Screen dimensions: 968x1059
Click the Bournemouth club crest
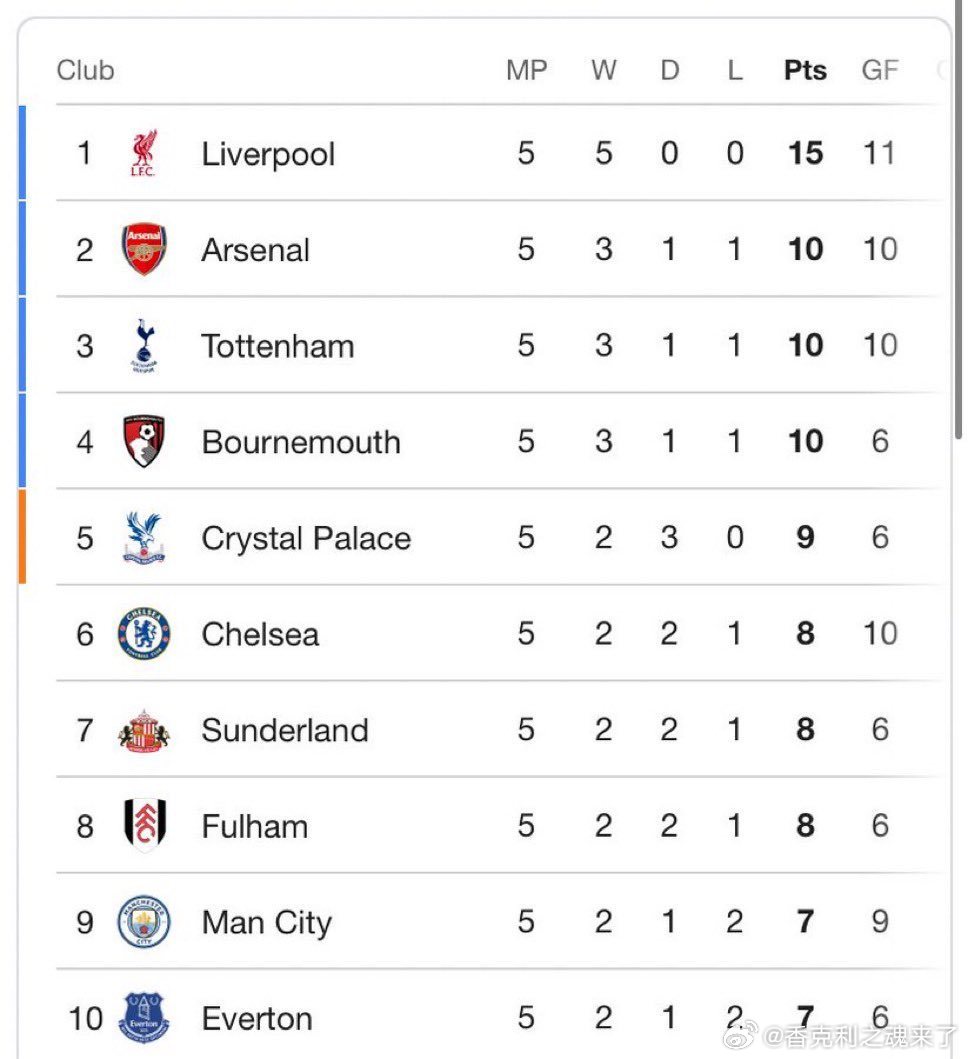(x=144, y=442)
